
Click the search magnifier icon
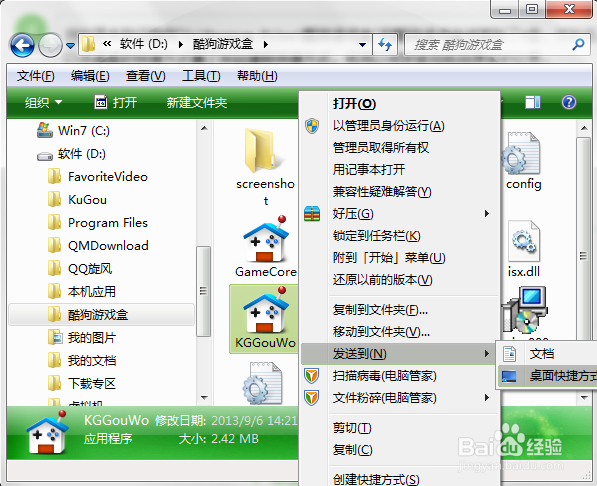[578, 45]
